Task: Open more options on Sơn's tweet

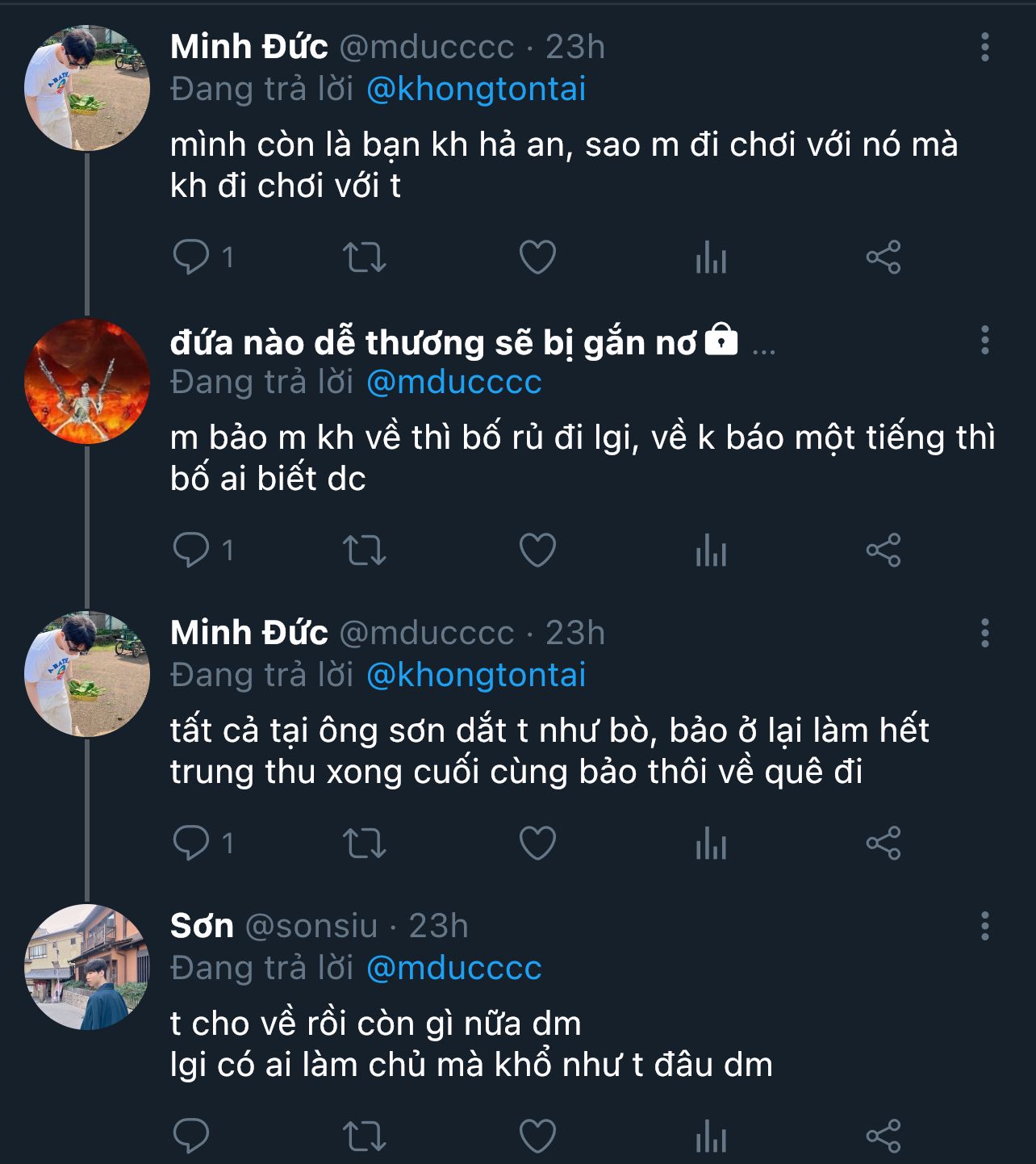Action: [x=984, y=927]
